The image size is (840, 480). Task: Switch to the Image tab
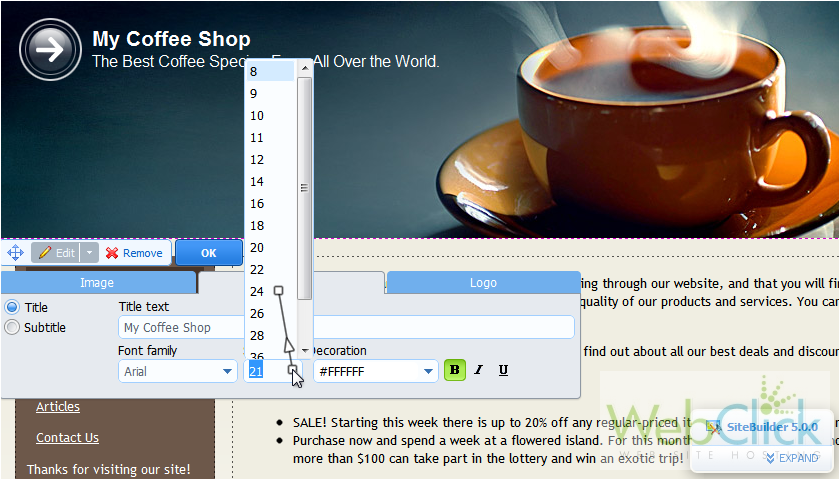[97, 282]
